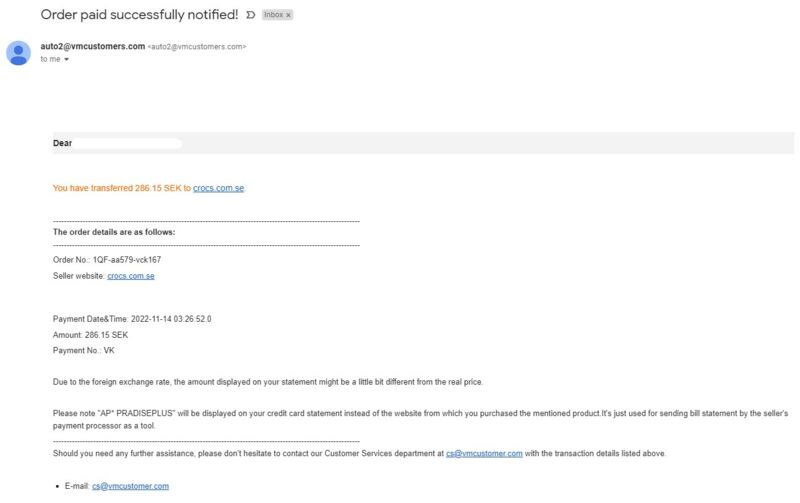
Task: Click the subject "Order paid successfully notified!"
Action: (139, 15)
